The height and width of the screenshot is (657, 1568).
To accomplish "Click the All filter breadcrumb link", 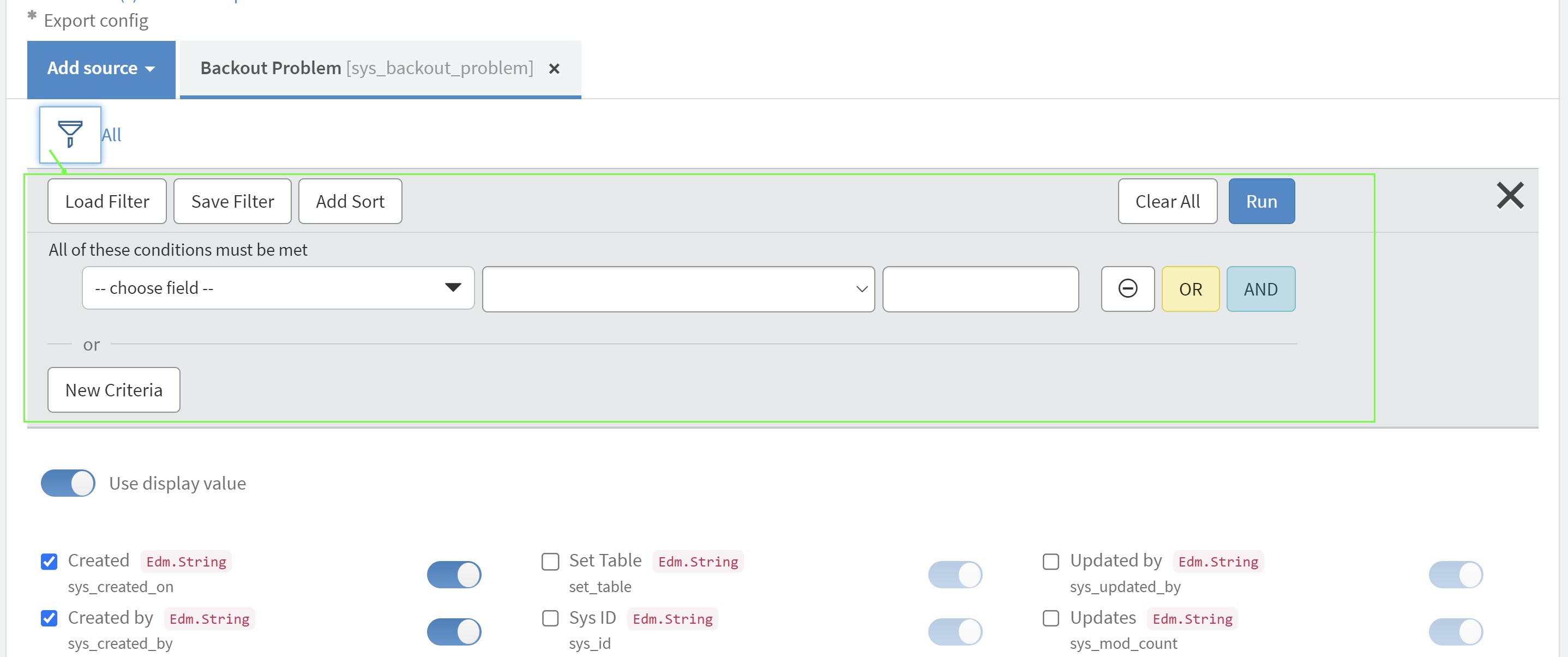I will pyautogui.click(x=111, y=135).
